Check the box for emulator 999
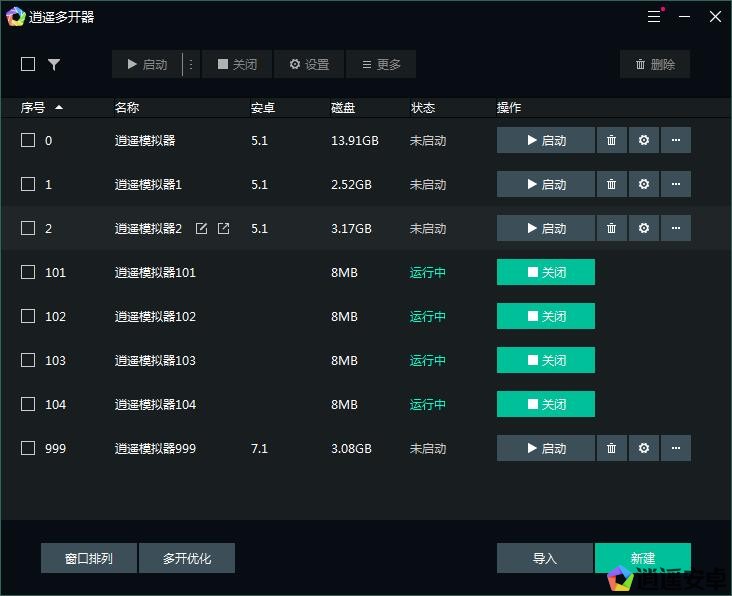 click(x=28, y=448)
